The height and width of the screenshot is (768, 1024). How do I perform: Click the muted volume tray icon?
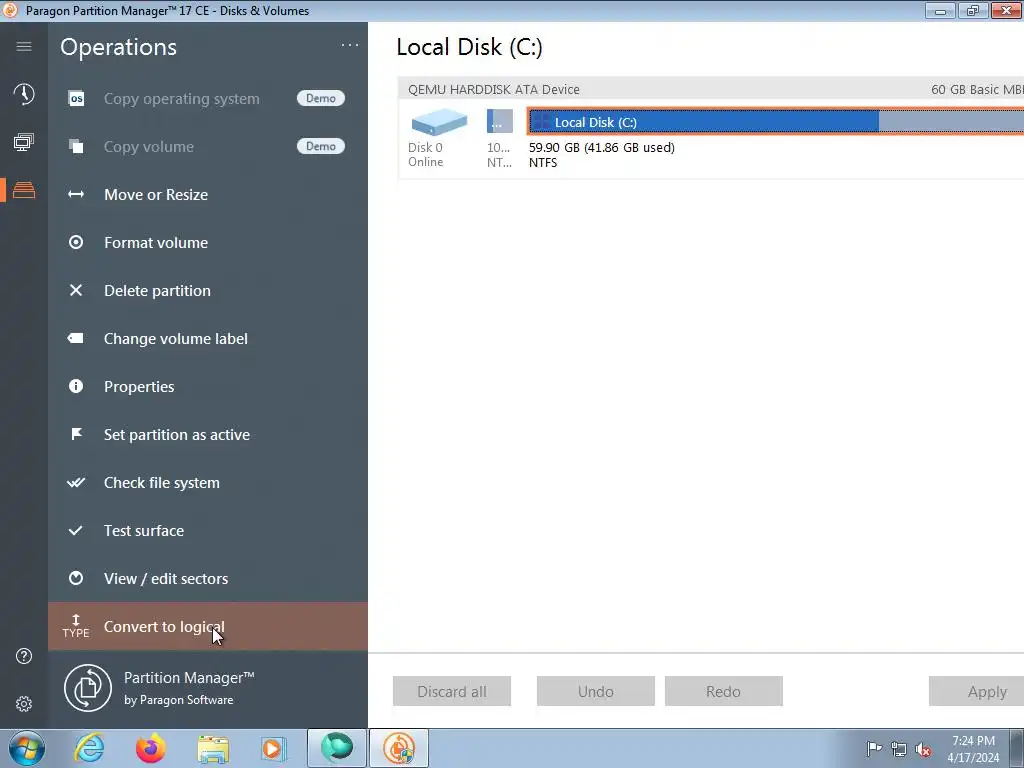click(923, 749)
